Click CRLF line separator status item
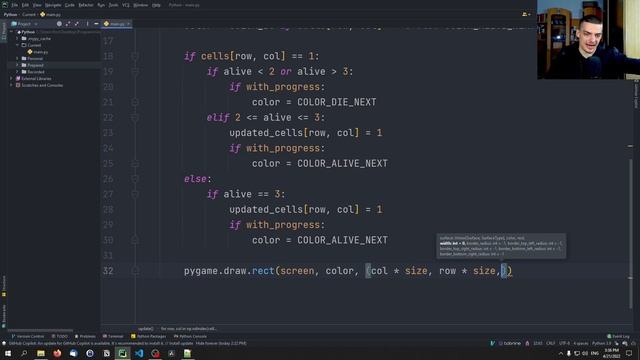This screenshot has width=640, height=360. tap(550, 343)
